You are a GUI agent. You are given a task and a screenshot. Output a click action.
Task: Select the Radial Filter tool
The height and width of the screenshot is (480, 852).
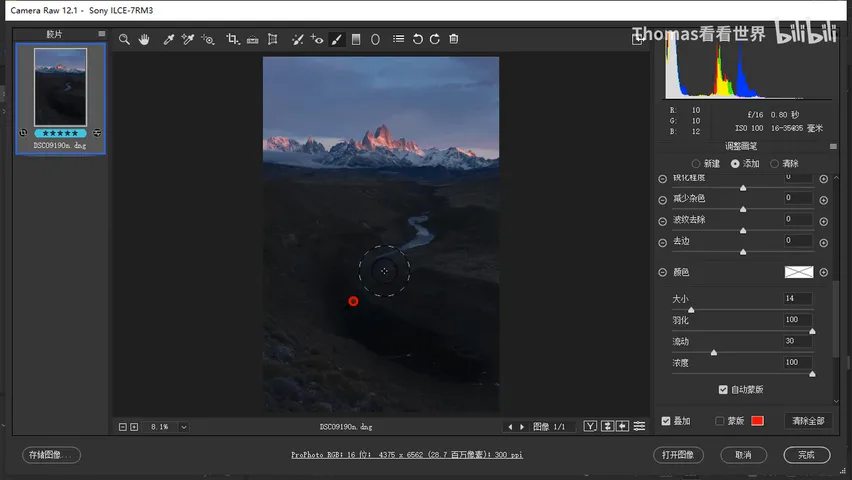tap(375, 39)
